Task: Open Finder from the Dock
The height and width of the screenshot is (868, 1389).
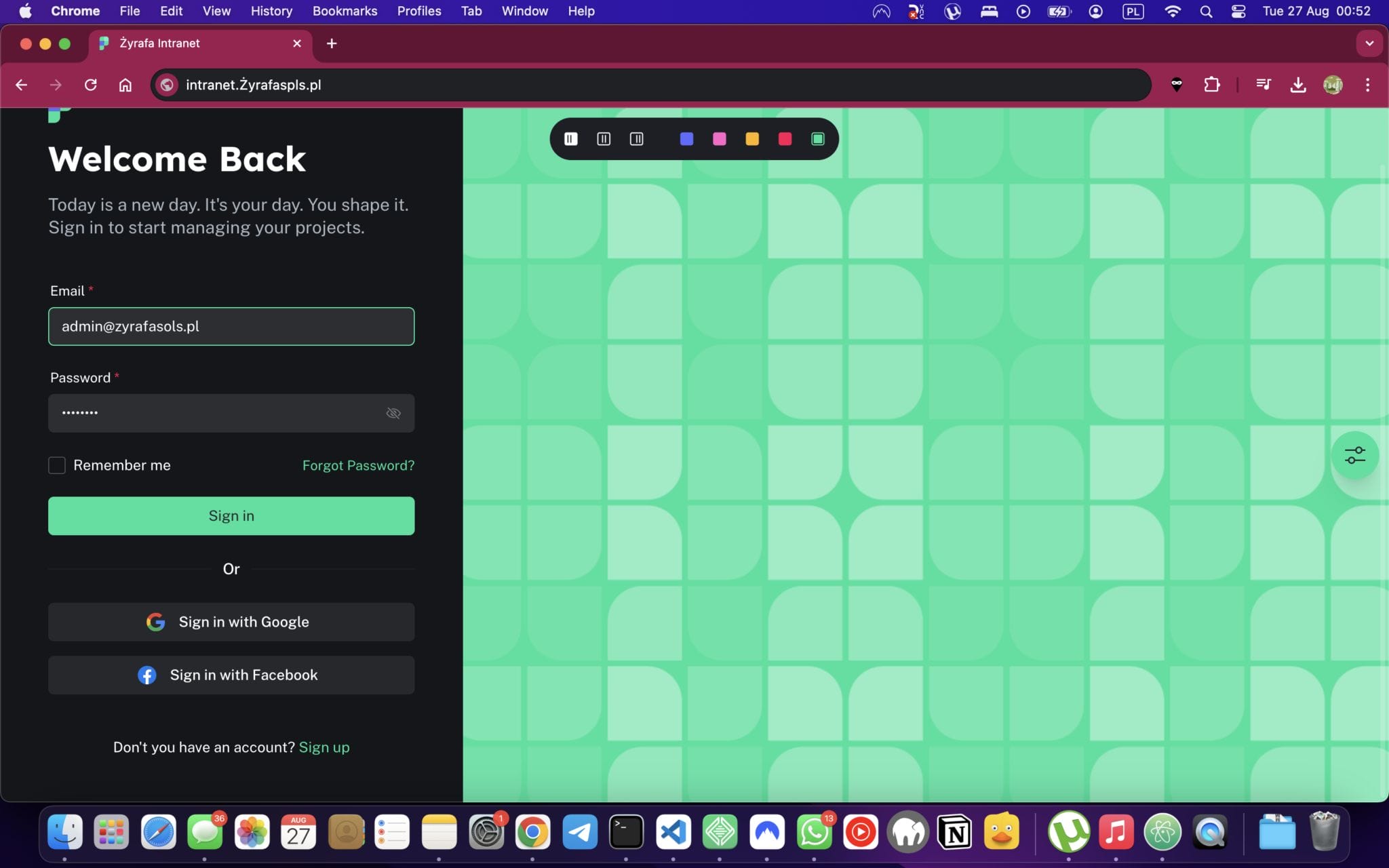Action: (x=65, y=832)
